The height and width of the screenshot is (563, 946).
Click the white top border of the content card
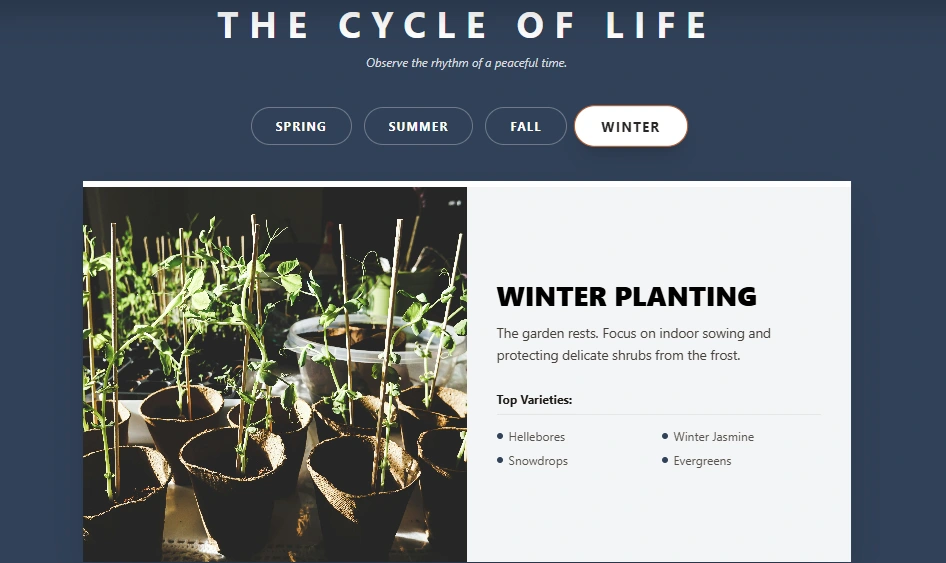[466, 184]
